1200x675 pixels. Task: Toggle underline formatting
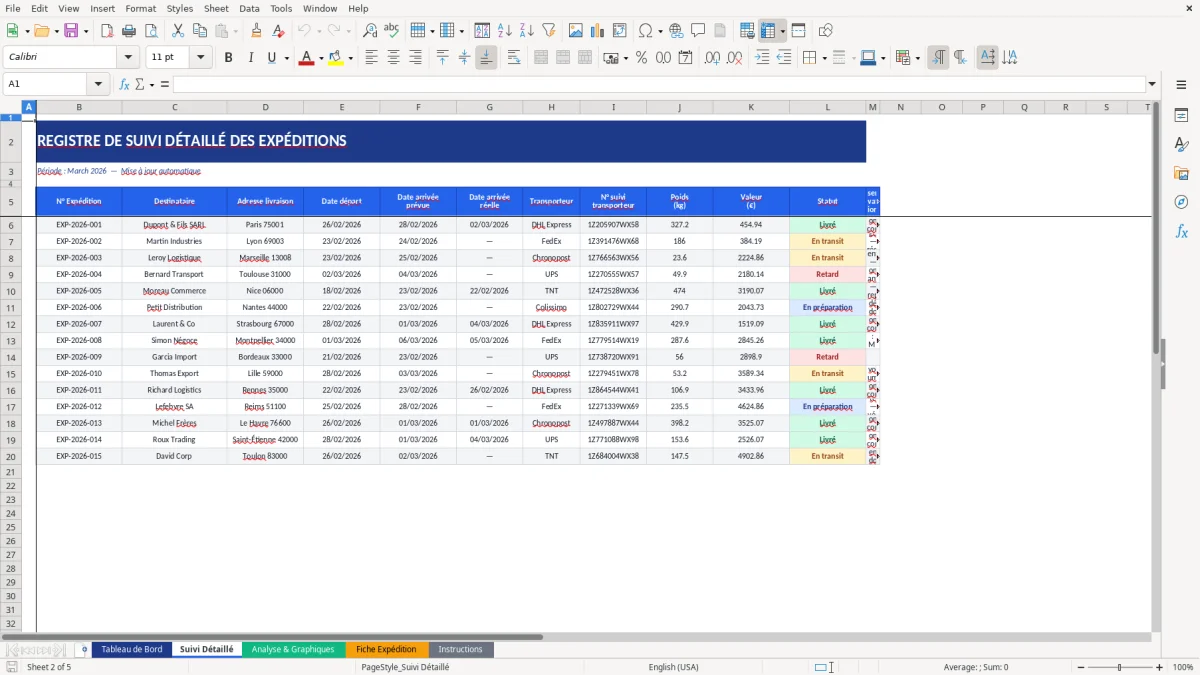pyautogui.click(x=272, y=58)
